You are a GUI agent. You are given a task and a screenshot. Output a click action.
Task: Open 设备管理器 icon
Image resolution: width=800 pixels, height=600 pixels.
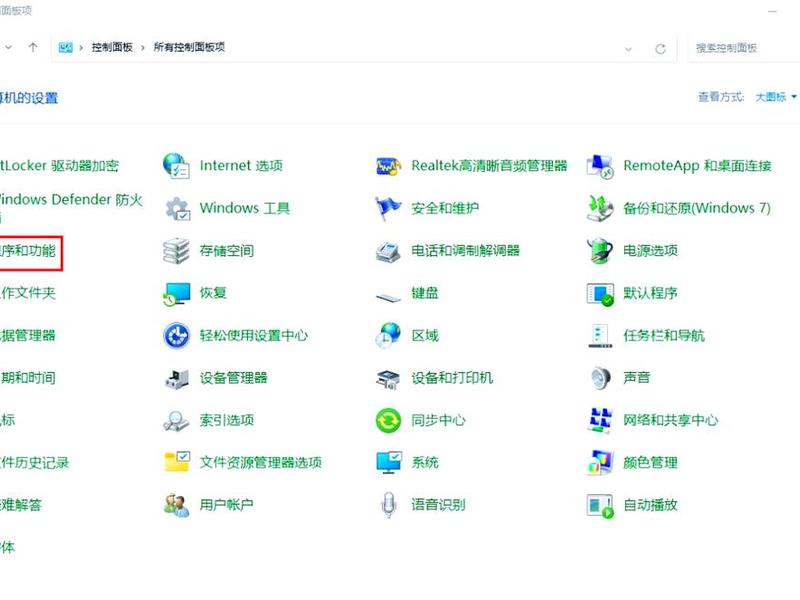coord(177,379)
